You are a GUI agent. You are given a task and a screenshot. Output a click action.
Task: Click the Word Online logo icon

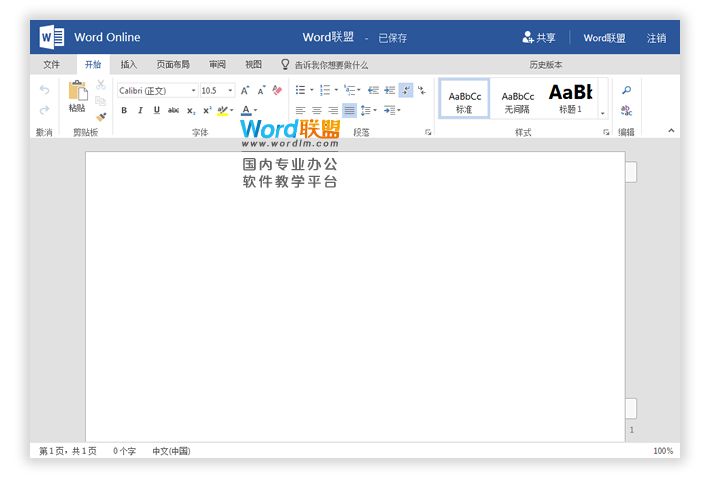(52, 37)
